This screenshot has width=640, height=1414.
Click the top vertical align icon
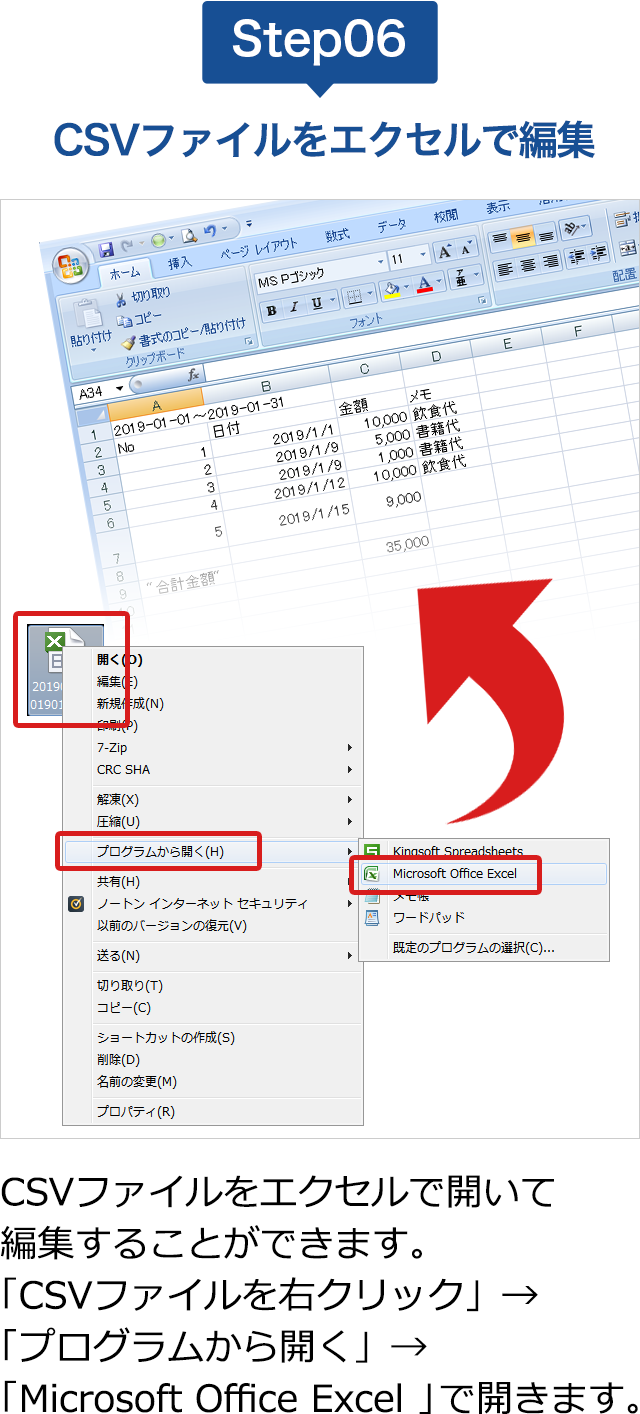pos(499,238)
